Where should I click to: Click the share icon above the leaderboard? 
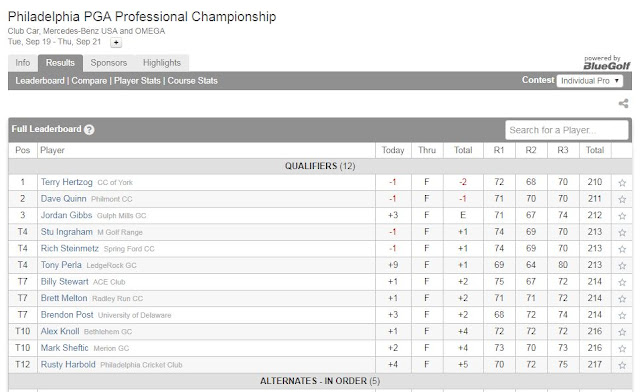click(623, 103)
